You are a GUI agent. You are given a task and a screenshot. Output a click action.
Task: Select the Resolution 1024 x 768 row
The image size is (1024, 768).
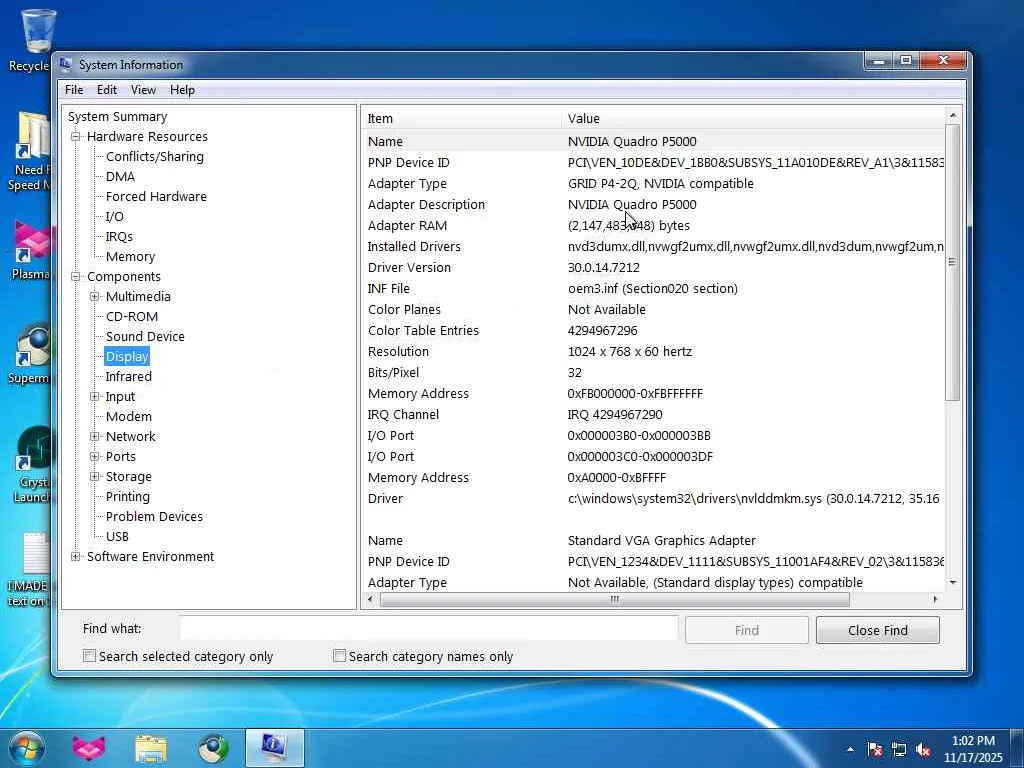[653, 351]
